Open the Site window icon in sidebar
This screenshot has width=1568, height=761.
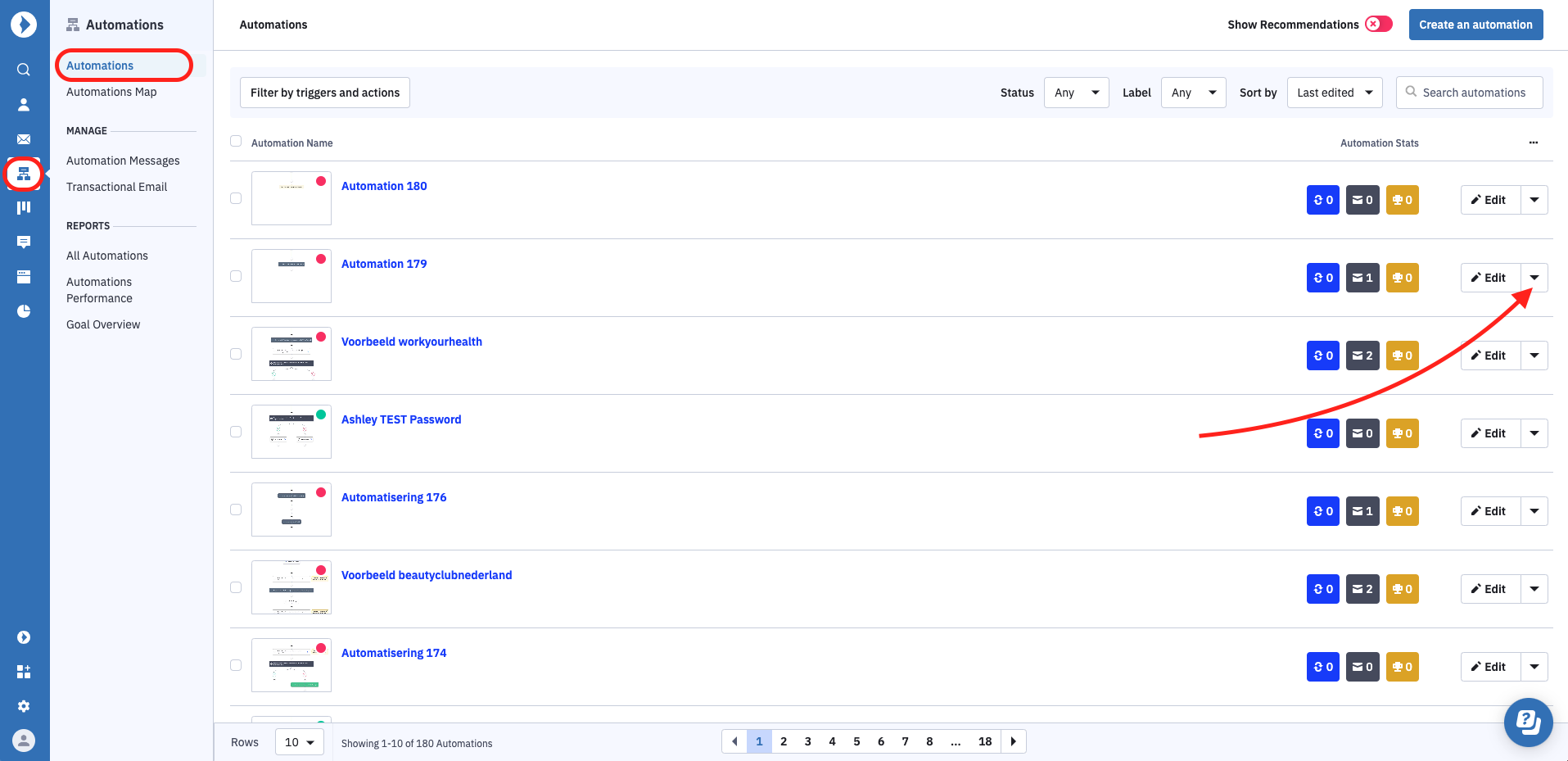(x=24, y=276)
